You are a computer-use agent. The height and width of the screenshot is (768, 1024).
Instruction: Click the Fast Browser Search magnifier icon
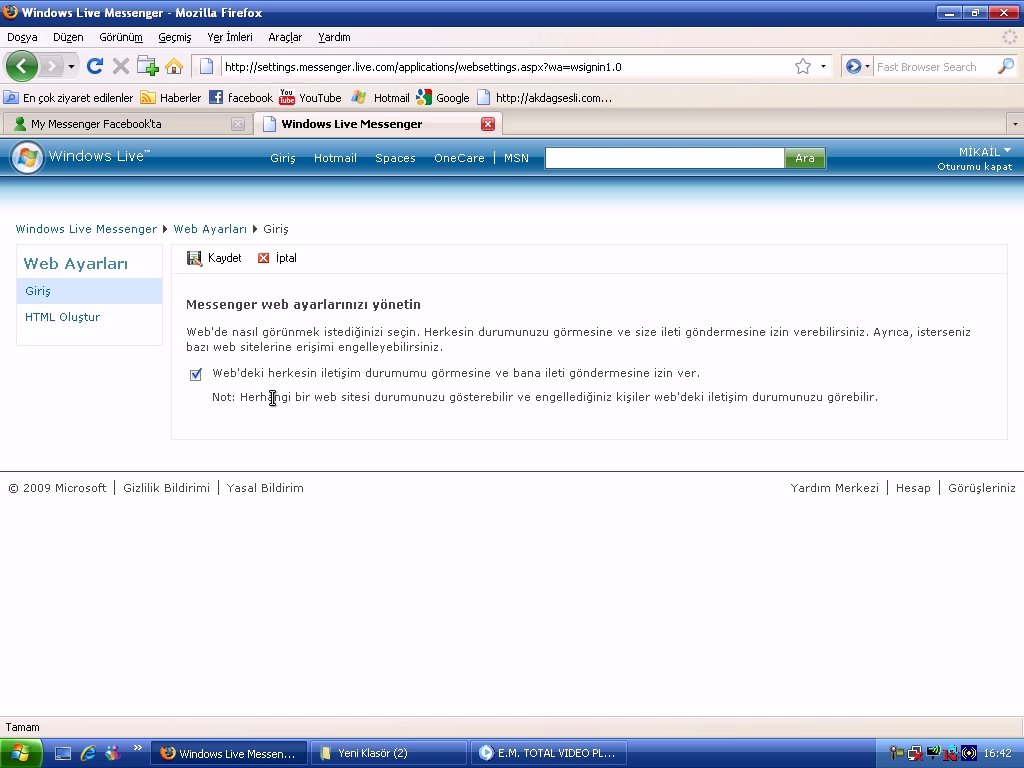tap(1006, 66)
